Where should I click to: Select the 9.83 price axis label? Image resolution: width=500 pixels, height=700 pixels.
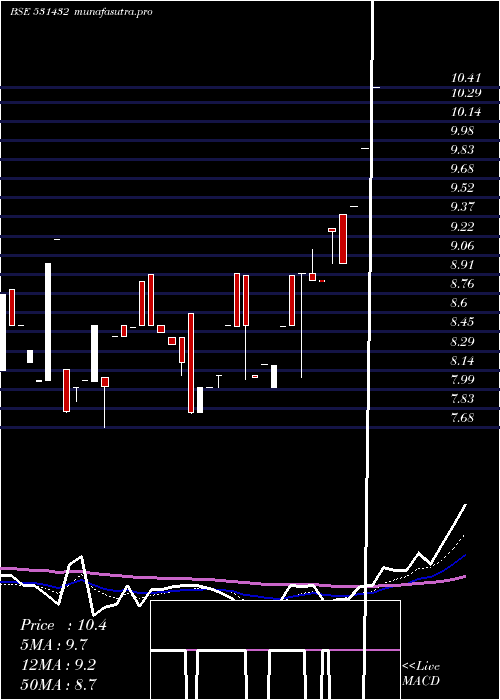[x=462, y=150]
